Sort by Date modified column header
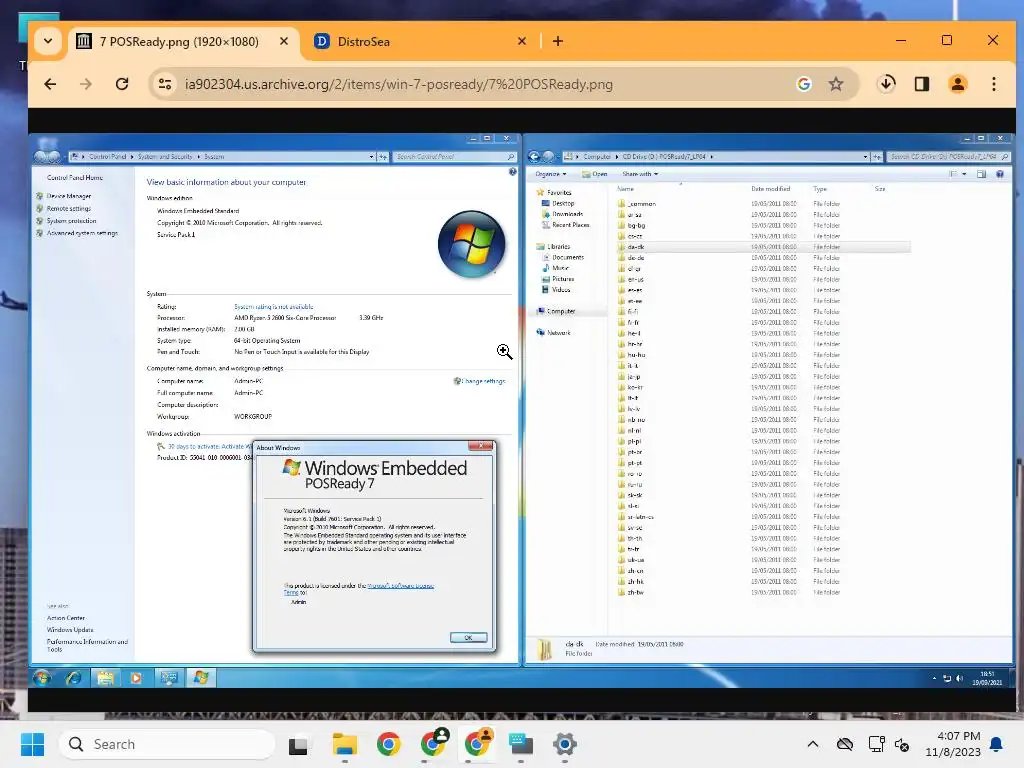 click(771, 189)
